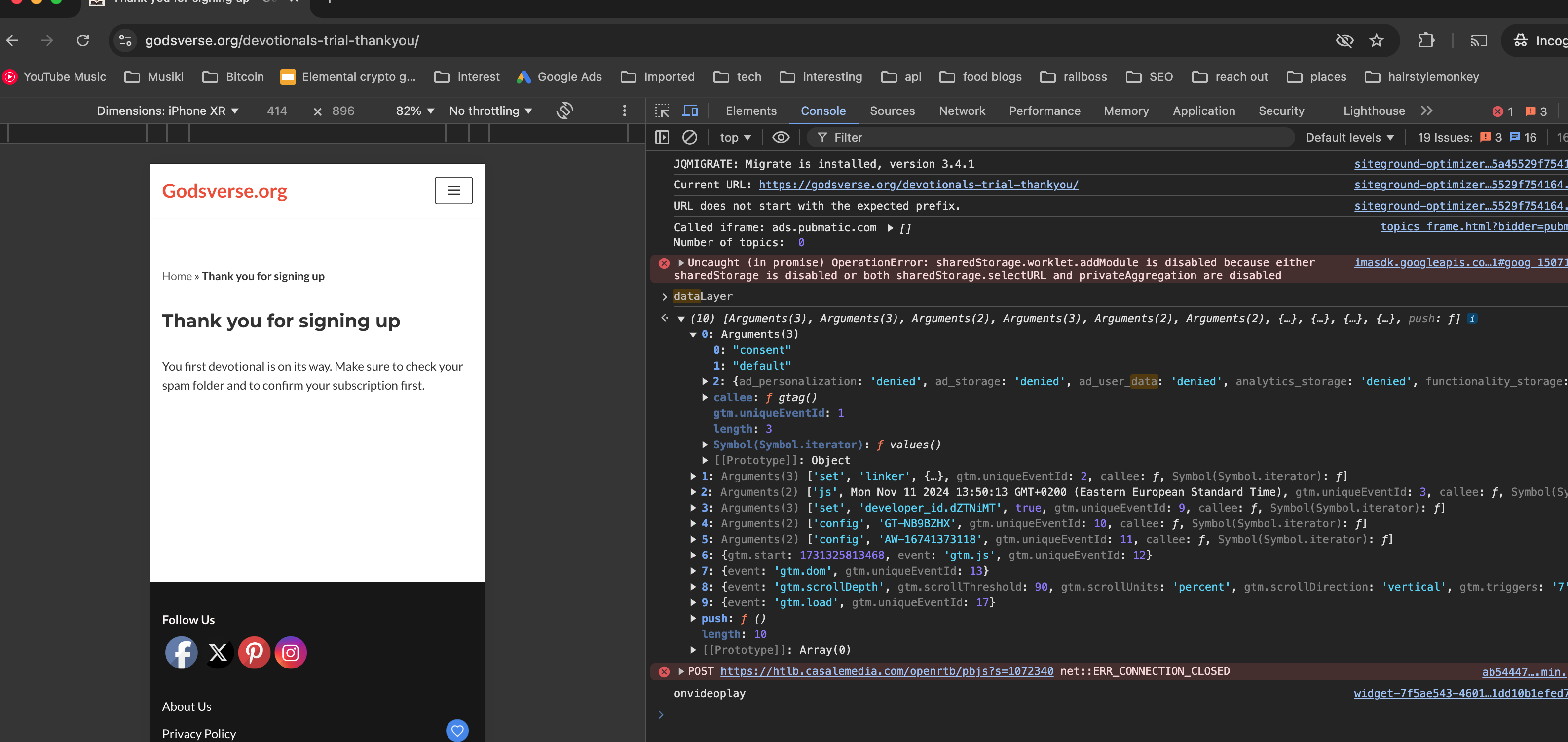Open the Extensions puzzle icon
This screenshot has width=1568, height=742.
click(x=1426, y=41)
